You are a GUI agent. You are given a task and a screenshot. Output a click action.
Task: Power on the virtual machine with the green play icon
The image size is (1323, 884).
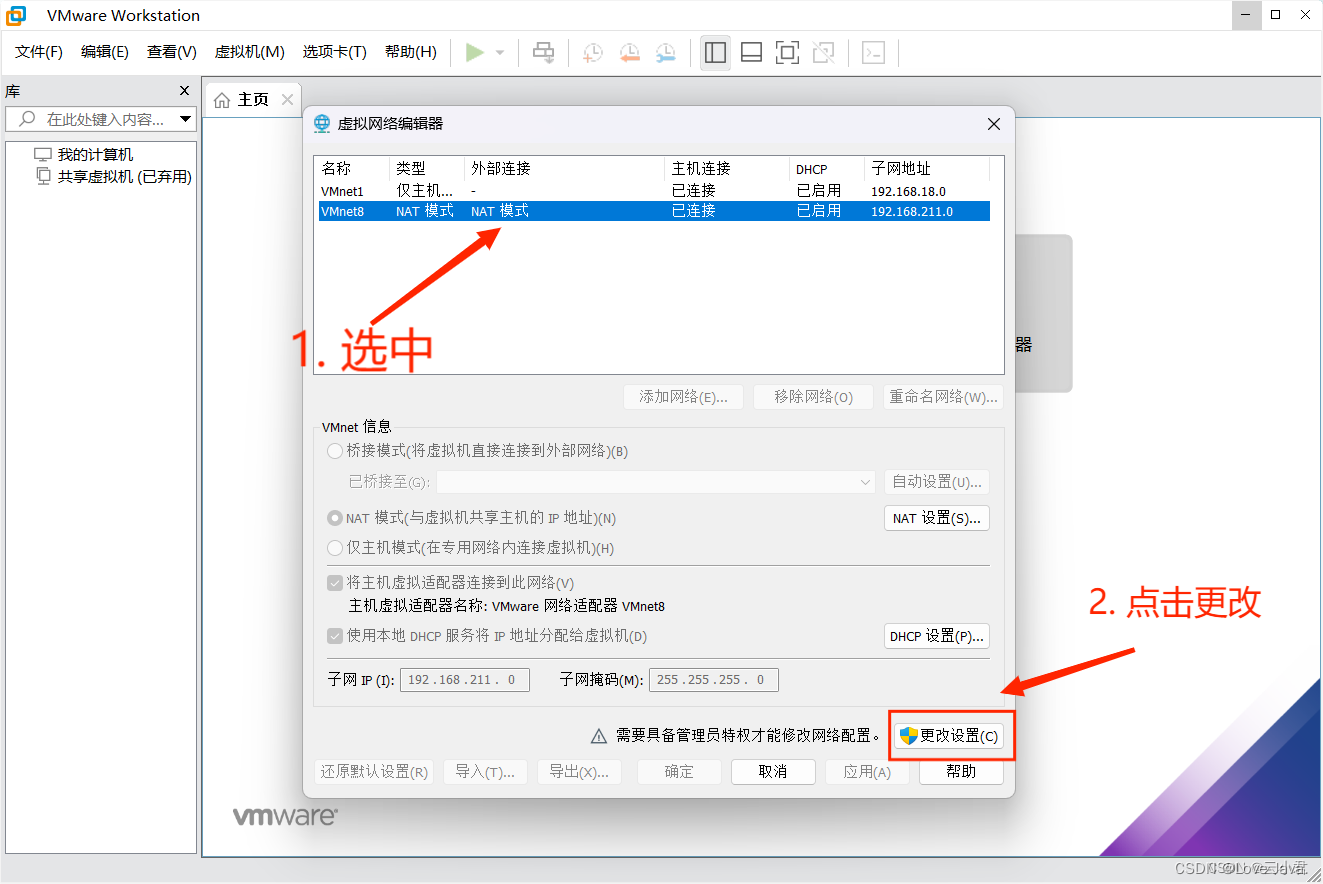click(x=475, y=52)
